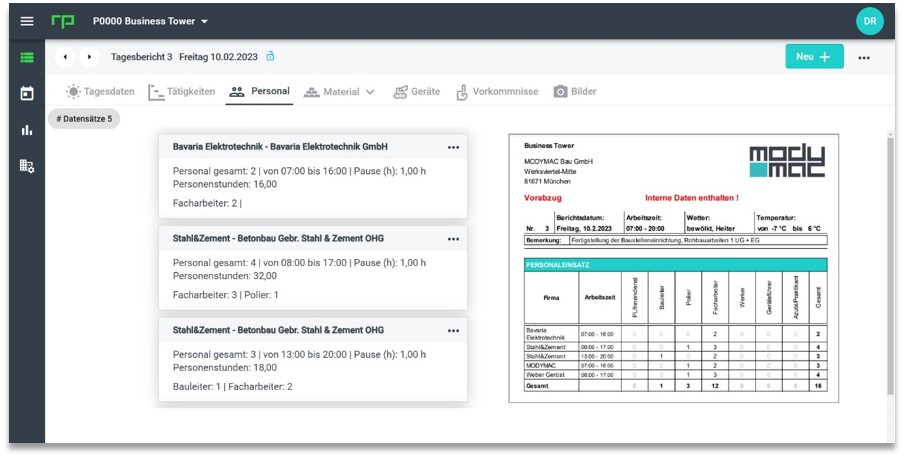The width and height of the screenshot is (904, 458).
Task: Click the green rp logo
Action: (62, 21)
